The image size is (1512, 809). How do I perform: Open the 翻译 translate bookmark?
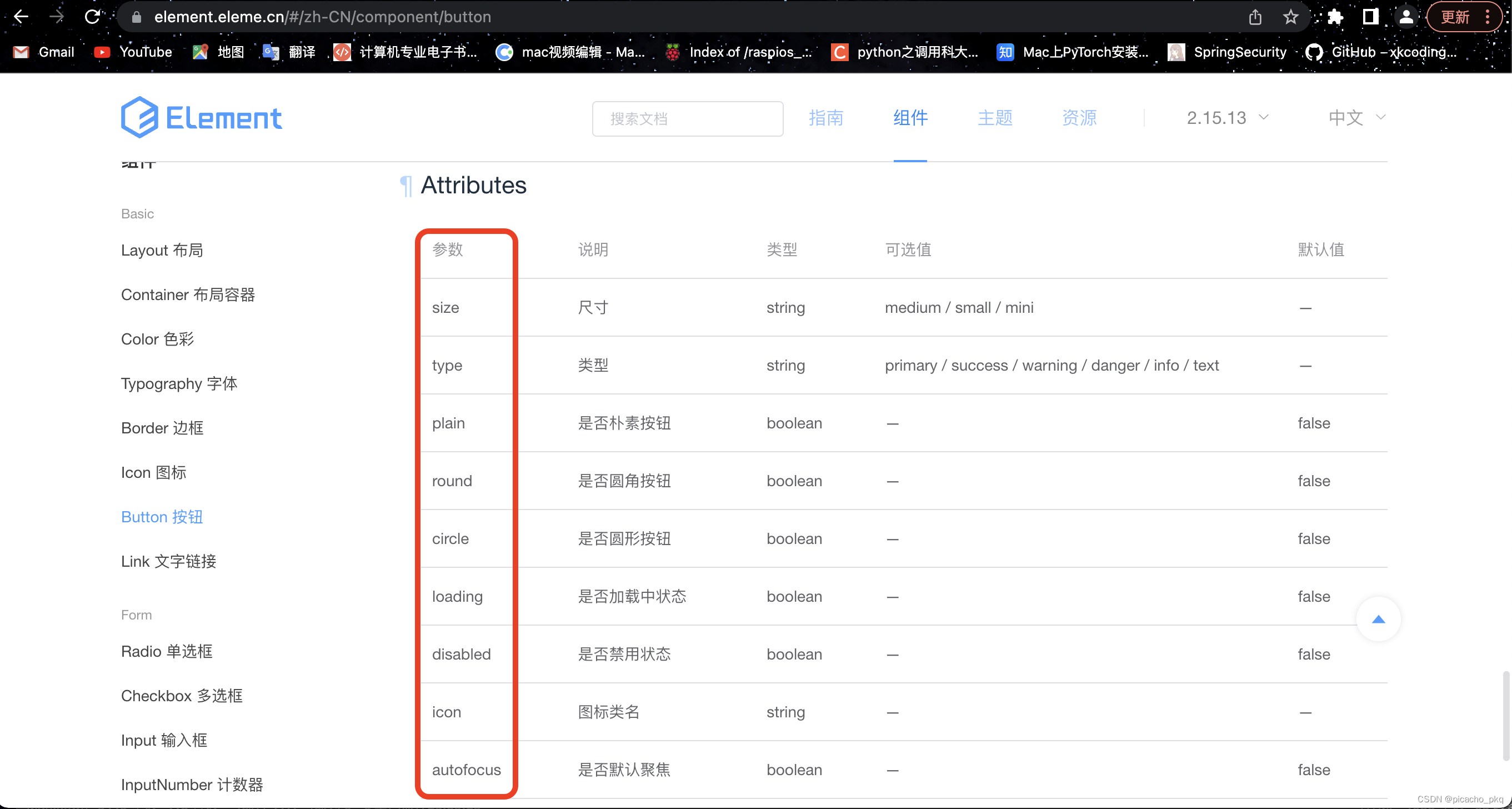tap(289, 52)
